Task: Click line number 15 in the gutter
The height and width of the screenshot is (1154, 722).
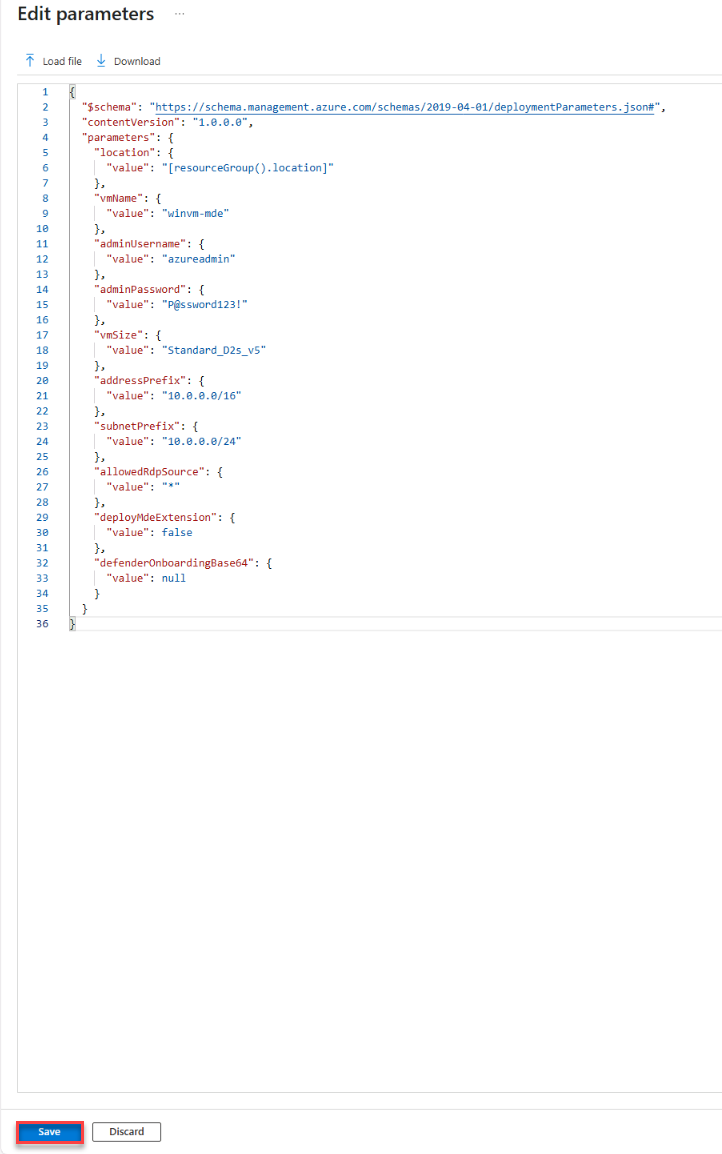Action: [43, 305]
